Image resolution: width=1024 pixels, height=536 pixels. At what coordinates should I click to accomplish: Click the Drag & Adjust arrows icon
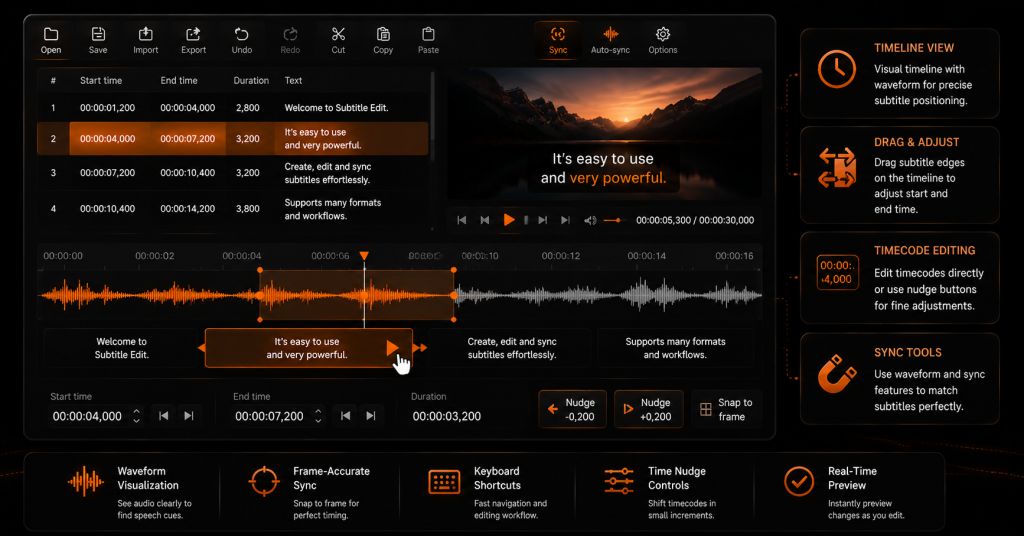tap(837, 167)
